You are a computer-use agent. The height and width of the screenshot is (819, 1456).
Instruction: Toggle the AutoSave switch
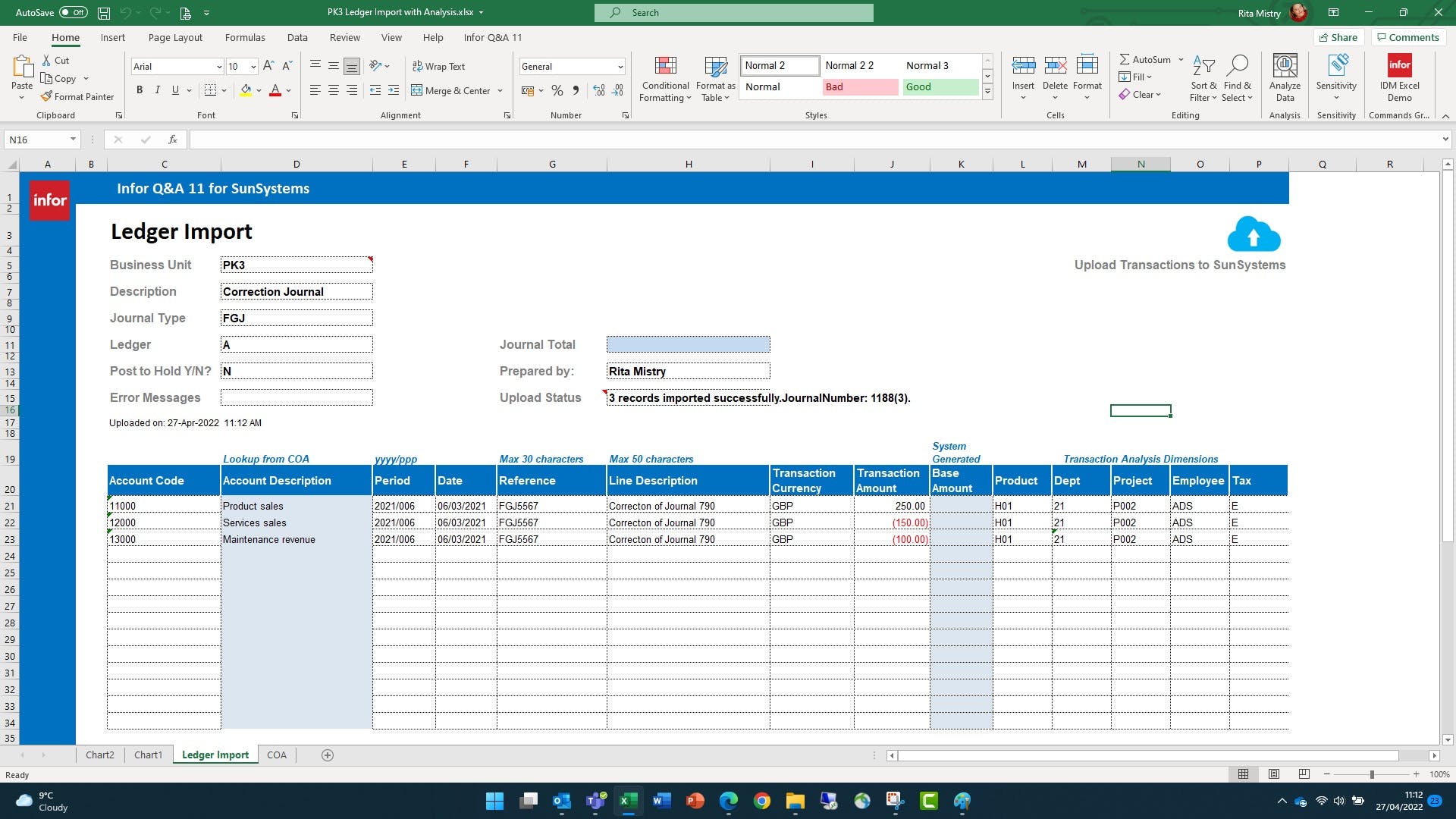click(73, 12)
